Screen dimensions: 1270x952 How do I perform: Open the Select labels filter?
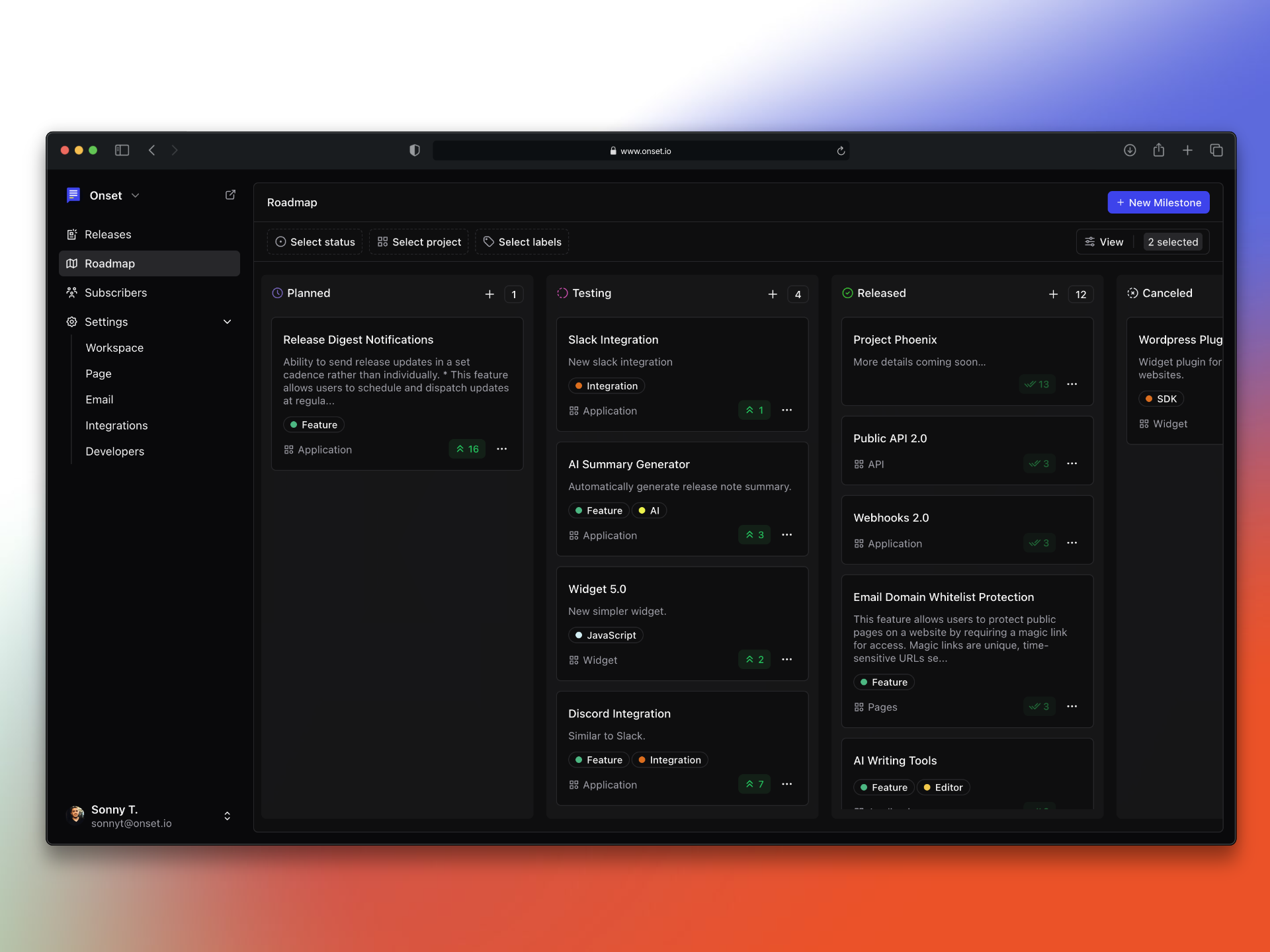point(522,241)
